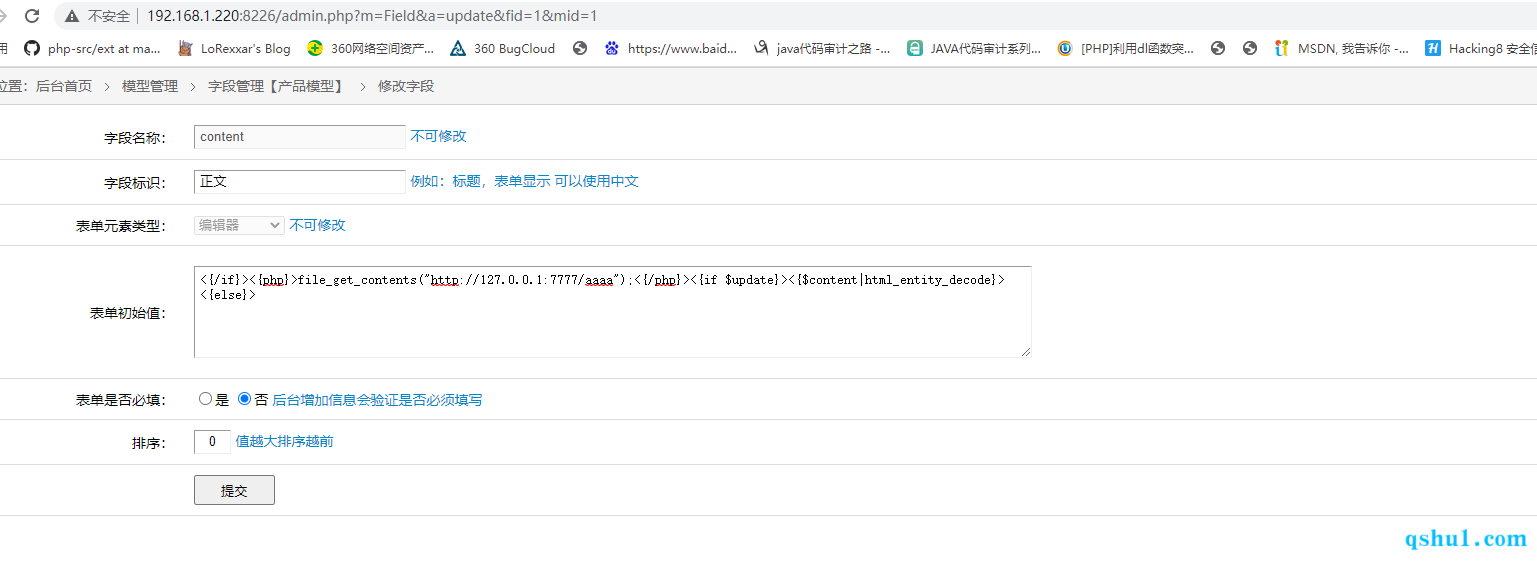Submit the form with the 提交 button
The width and height of the screenshot is (1537, 563).
pyautogui.click(x=234, y=490)
